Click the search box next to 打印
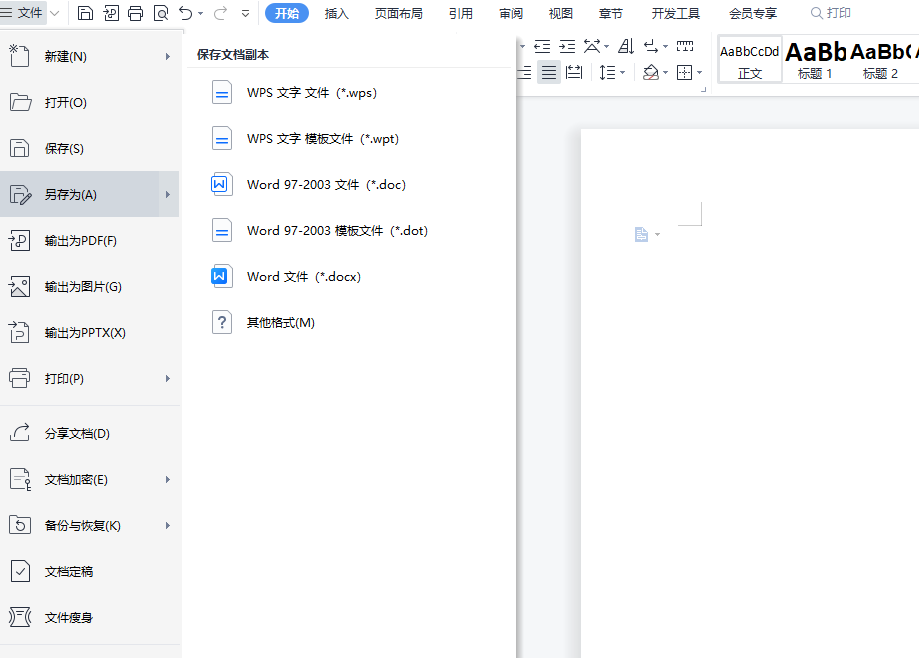Screen dimensions: 919x658 point(831,13)
